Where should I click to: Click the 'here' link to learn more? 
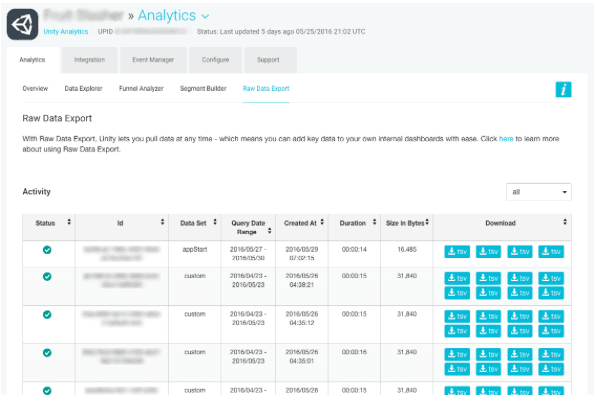pyautogui.click(x=506, y=139)
